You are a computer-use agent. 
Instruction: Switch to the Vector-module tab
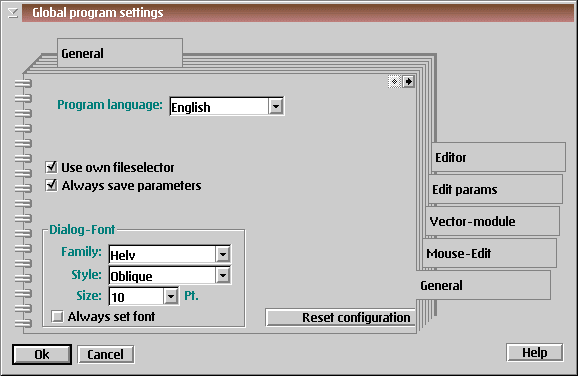pos(492,221)
